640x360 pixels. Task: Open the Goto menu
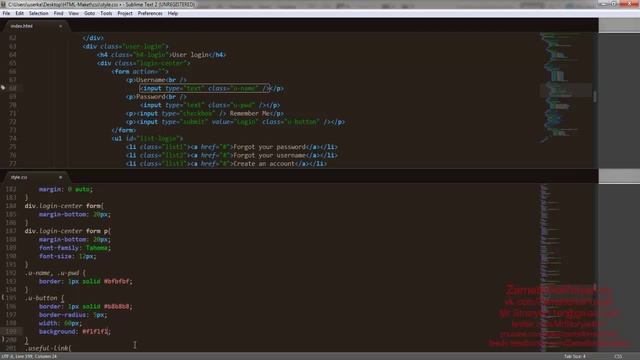click(x=89, y=13)
